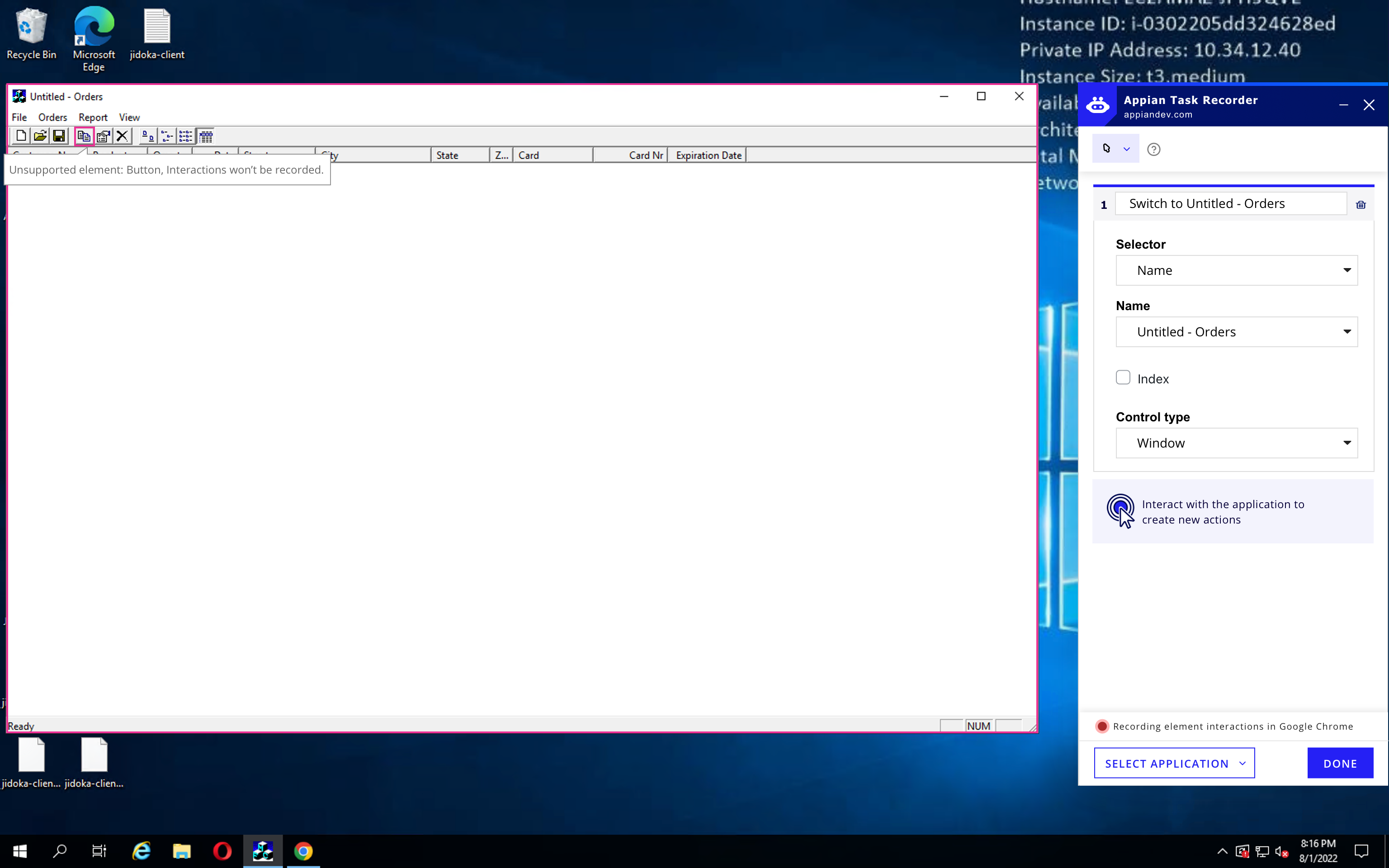This screenshot has height=868, width=1389.
Task: Open the Report menu
Action: click(x=93, y=117)
